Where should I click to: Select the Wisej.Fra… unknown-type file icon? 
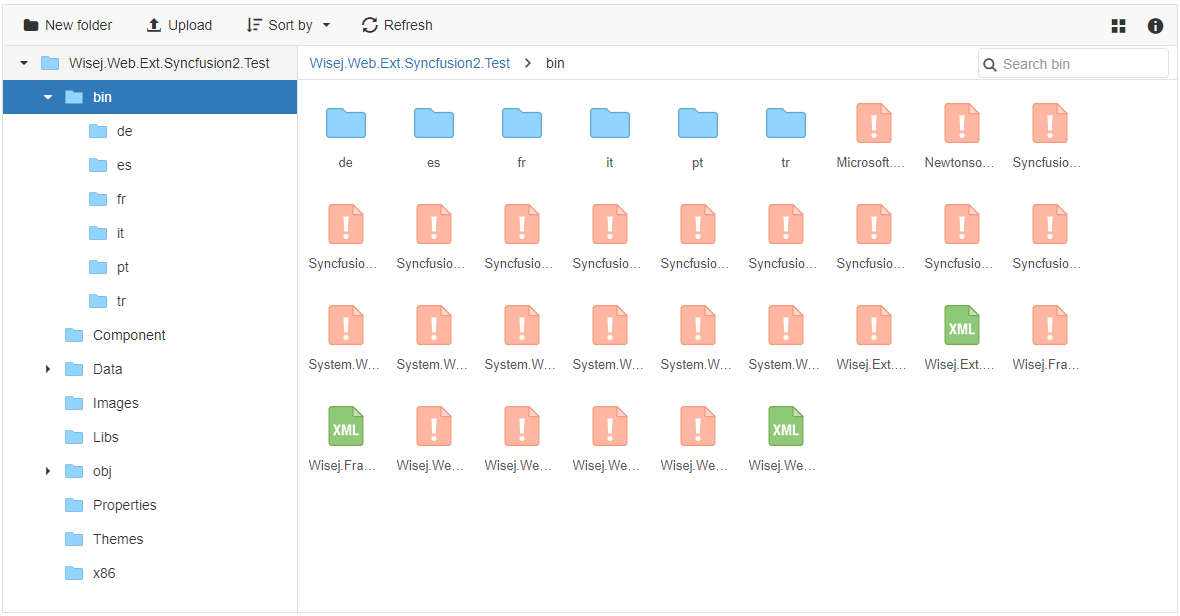coord(1050,325)
